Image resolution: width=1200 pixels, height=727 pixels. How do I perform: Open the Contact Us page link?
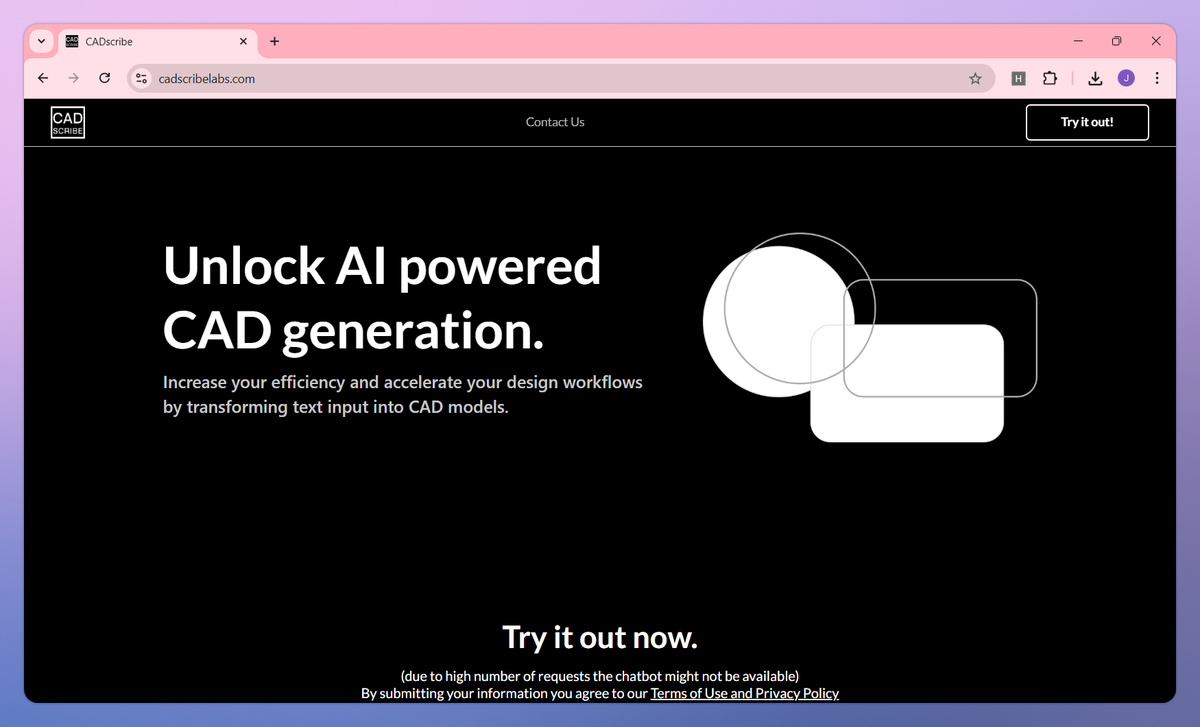tap(555, 122)
